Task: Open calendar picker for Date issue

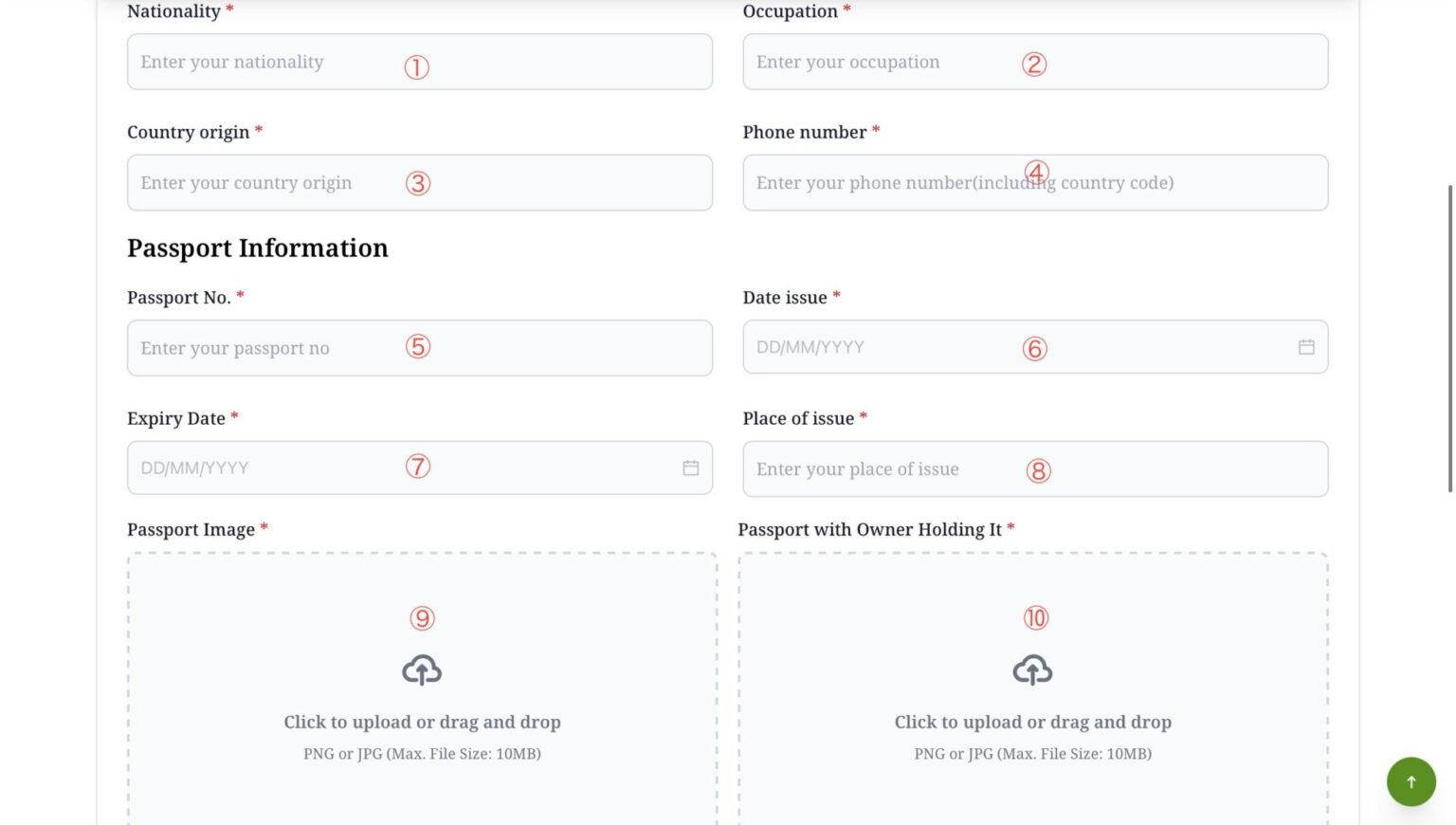Action: 1305,347
